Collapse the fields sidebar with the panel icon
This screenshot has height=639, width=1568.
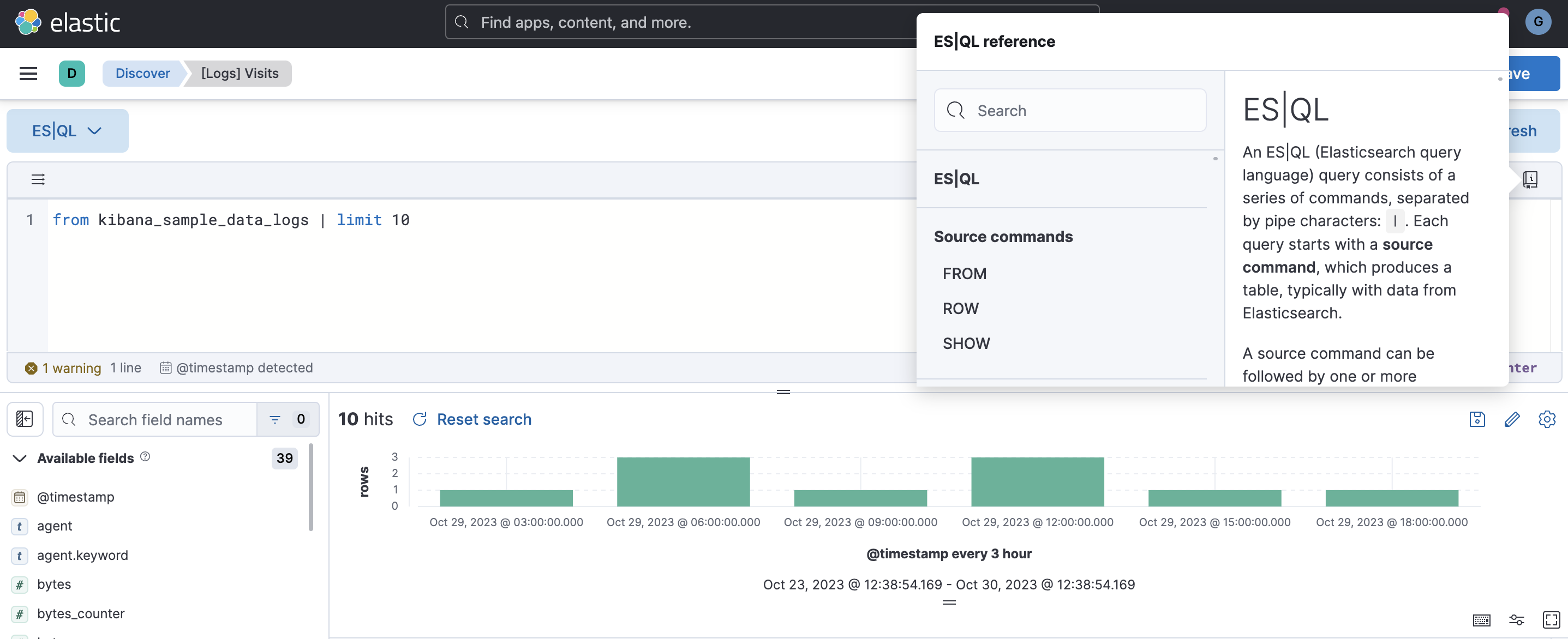25,419
